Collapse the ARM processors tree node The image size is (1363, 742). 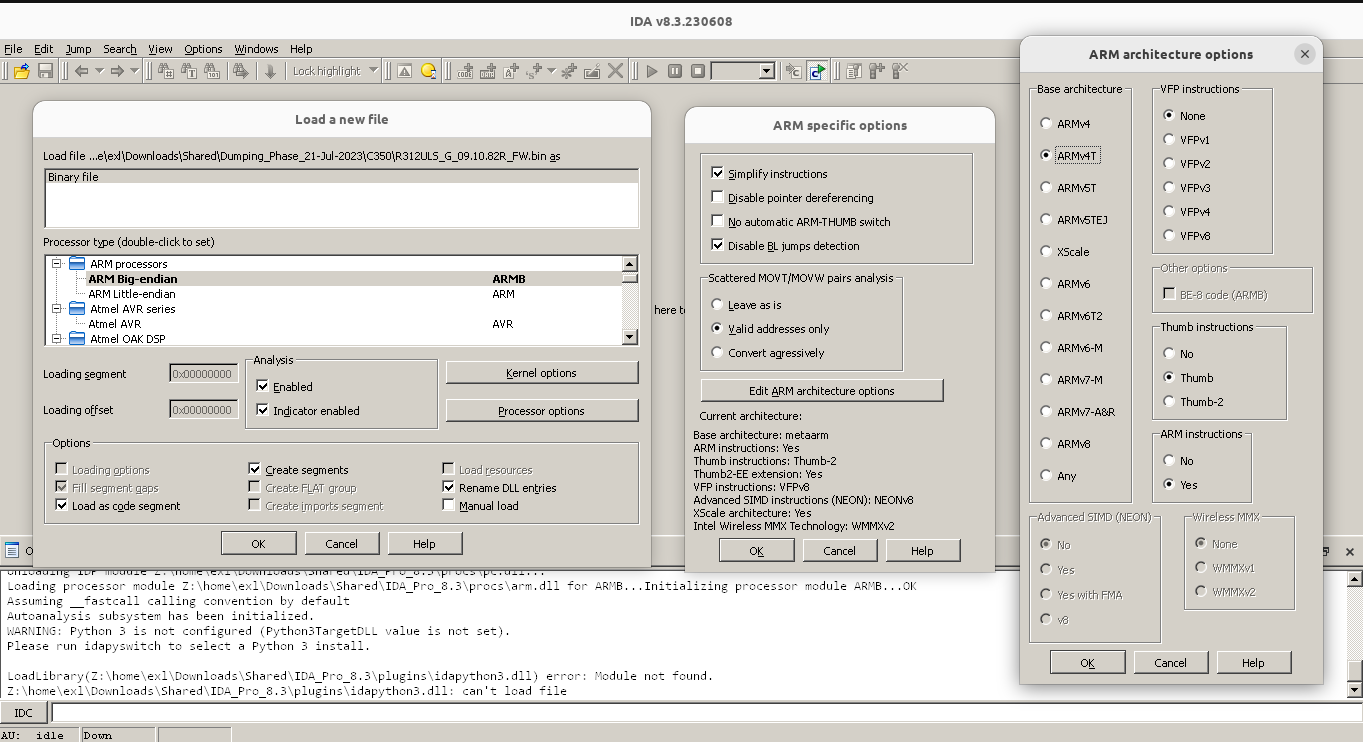click(57, 264)
